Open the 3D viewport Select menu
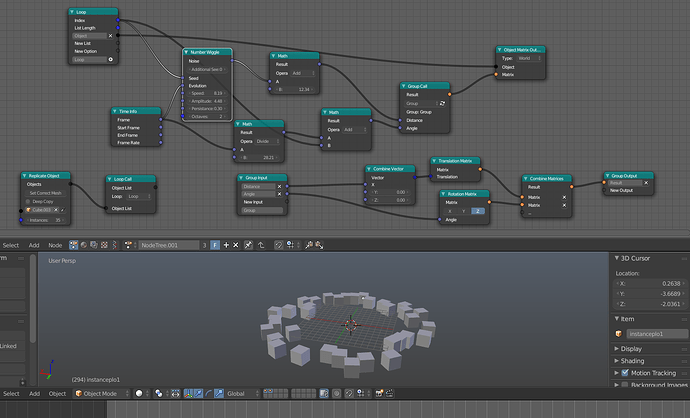Viewport: 690px width, 418px height. click(x=11, y=393)
